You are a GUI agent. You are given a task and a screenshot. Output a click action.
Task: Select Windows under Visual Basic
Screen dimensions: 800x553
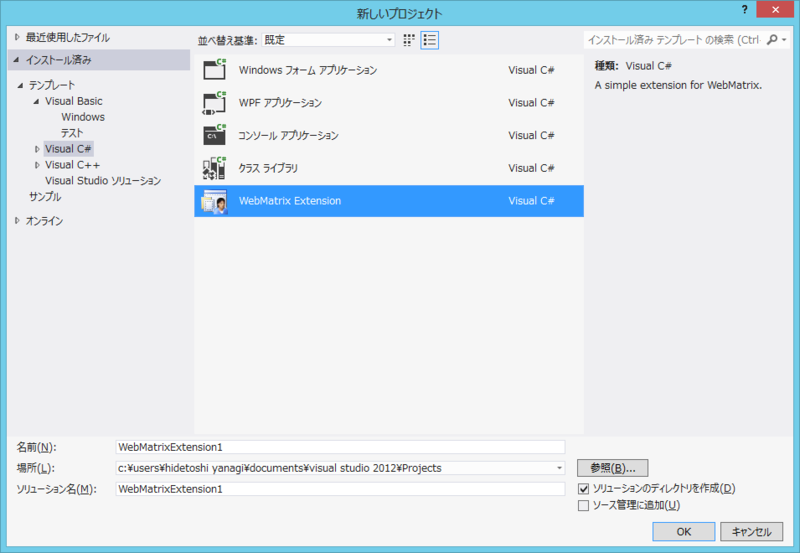pyautogui.click(x=83, y=117)
